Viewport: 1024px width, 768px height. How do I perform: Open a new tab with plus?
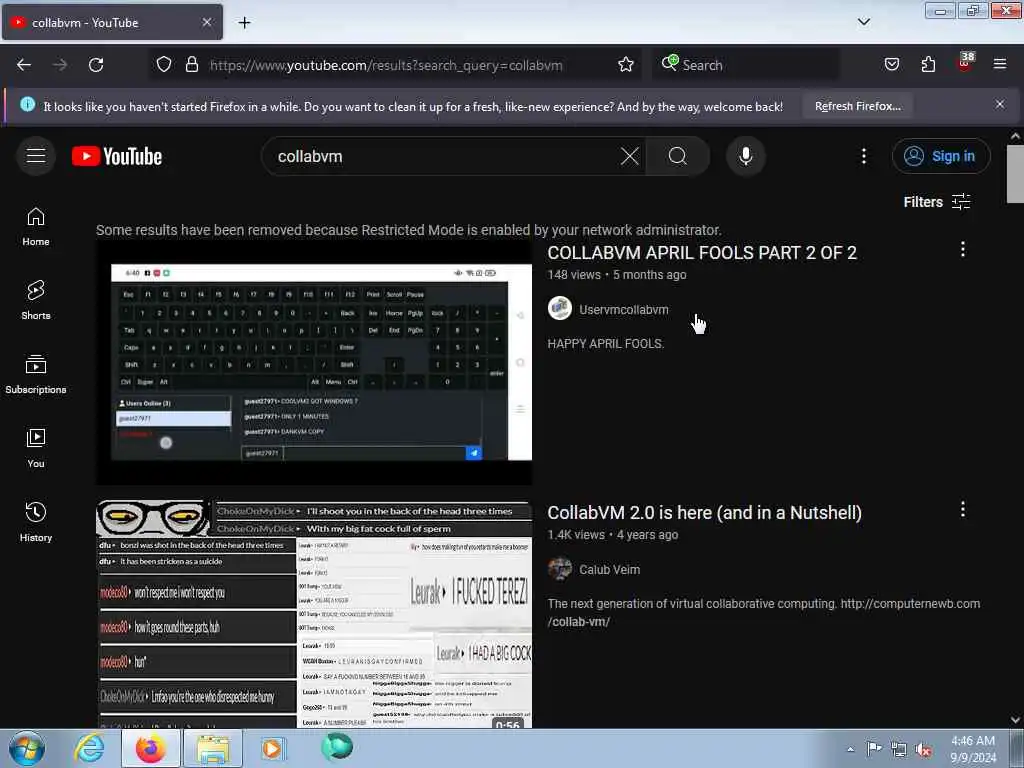point(244,23)
